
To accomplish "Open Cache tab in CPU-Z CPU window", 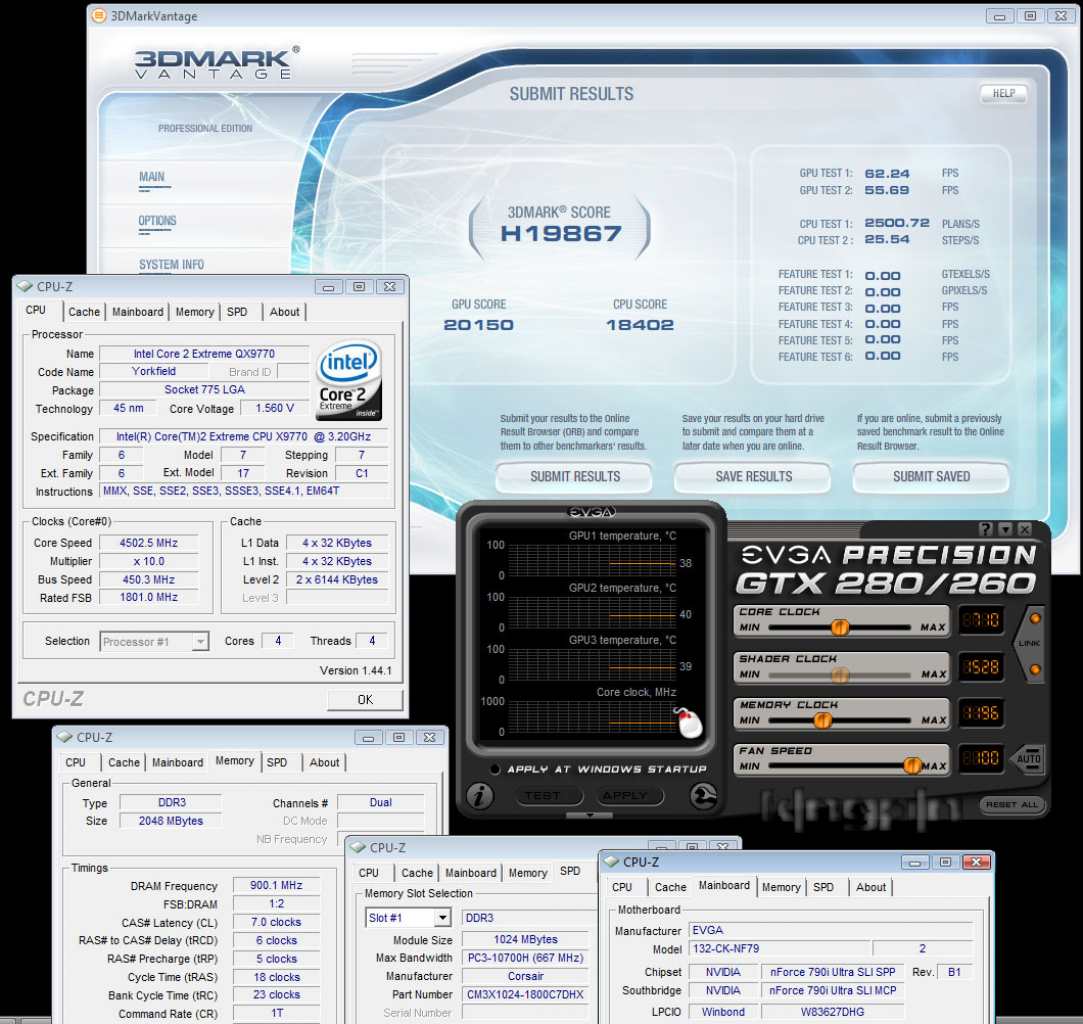I will [84, 312].
